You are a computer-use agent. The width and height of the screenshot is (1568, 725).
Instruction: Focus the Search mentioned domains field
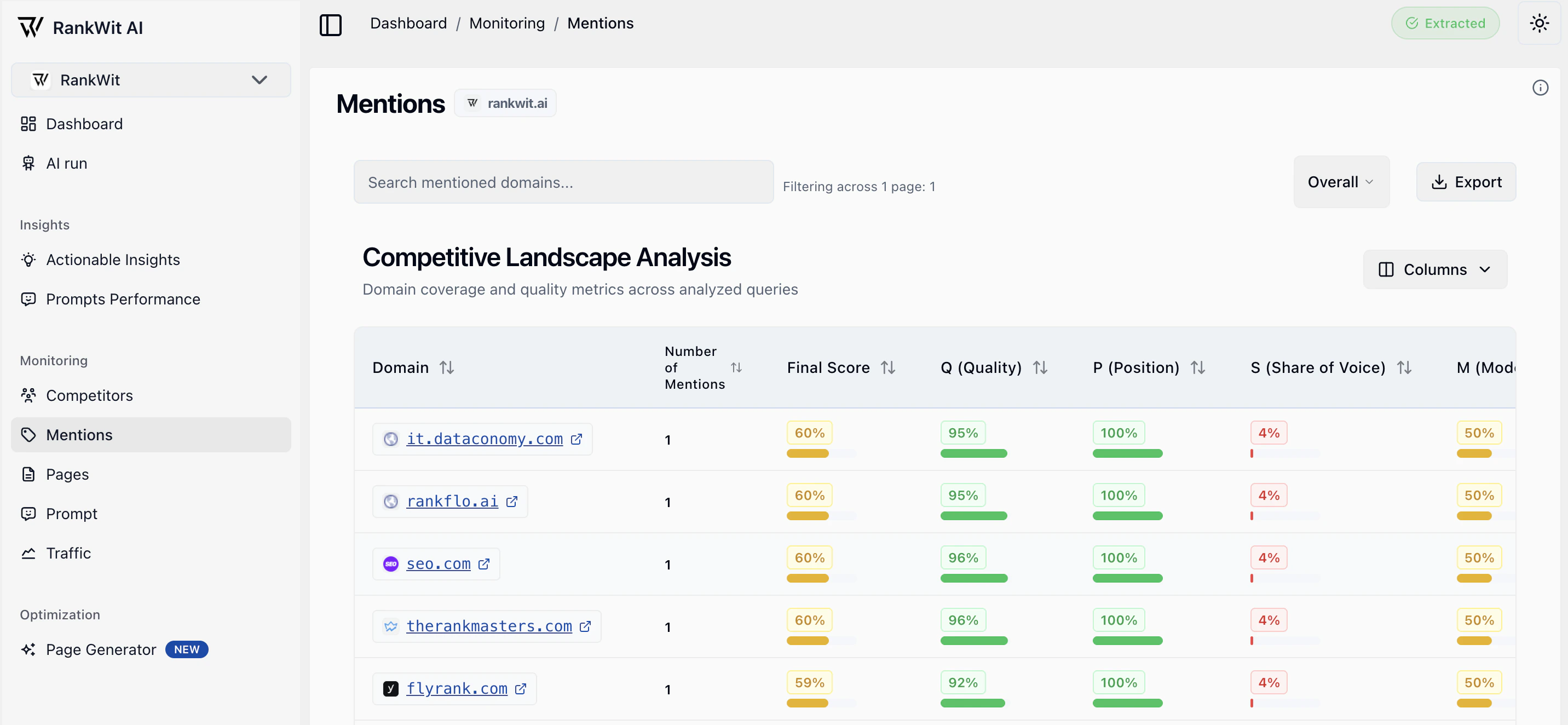[563, 182]
